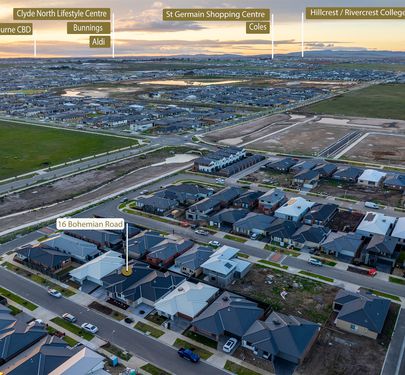Select the white-roofed house beside 16 Bohemian Road
The height and width of the screenshot is (375, 405).
(x=97, y=268)
